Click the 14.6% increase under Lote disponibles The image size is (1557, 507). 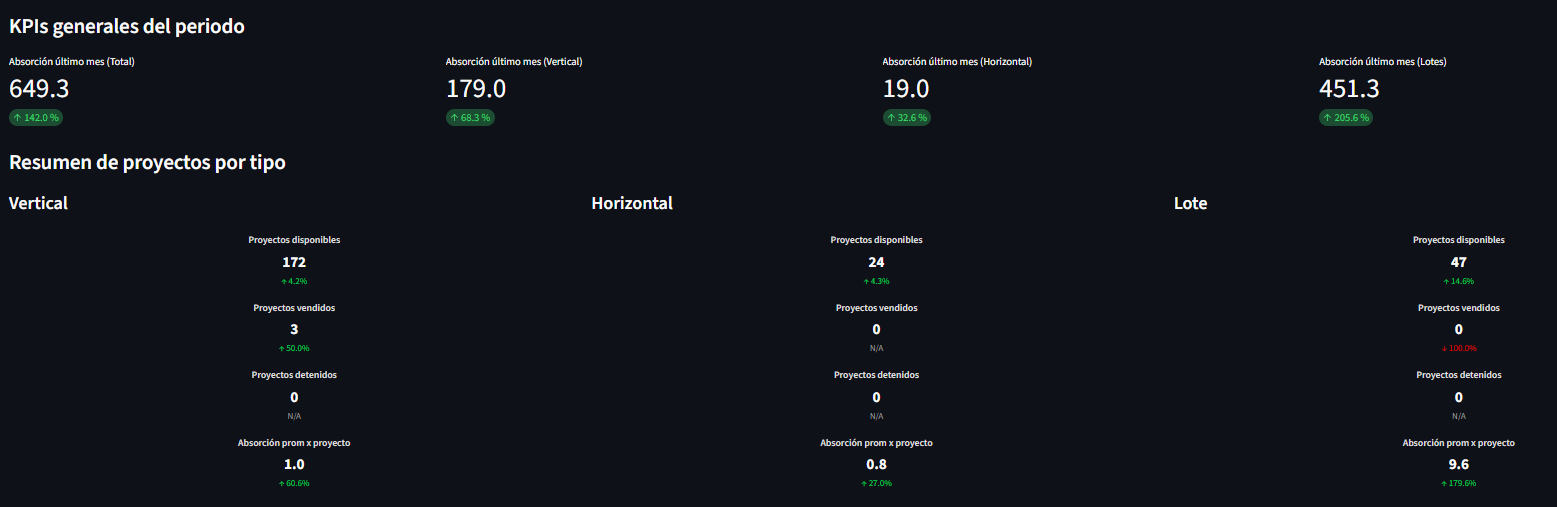click(x=1458, y=281)
